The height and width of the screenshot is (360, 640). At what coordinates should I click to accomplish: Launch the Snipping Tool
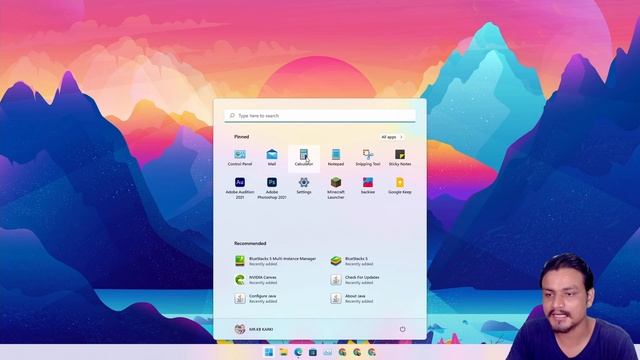click(368, 157)
